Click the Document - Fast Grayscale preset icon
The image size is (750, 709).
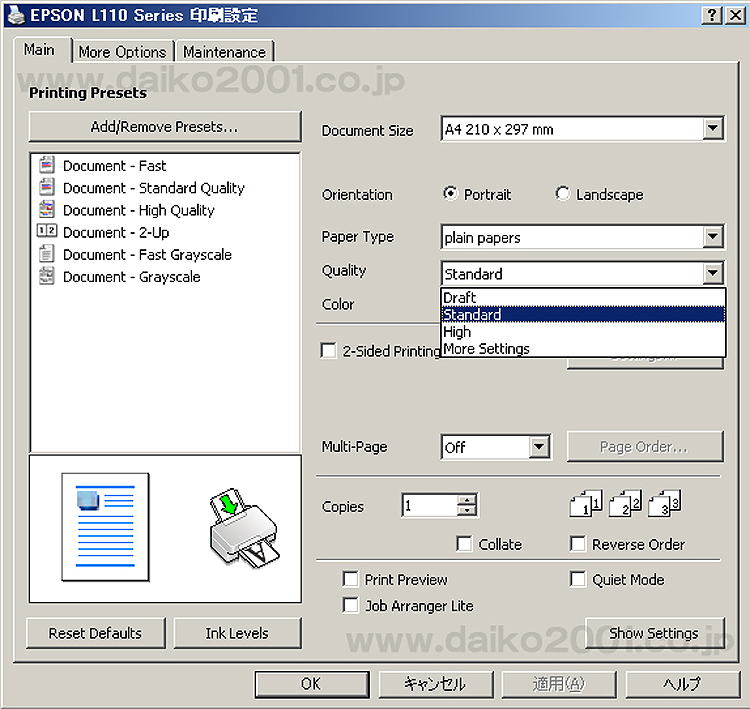pos(46,254)
